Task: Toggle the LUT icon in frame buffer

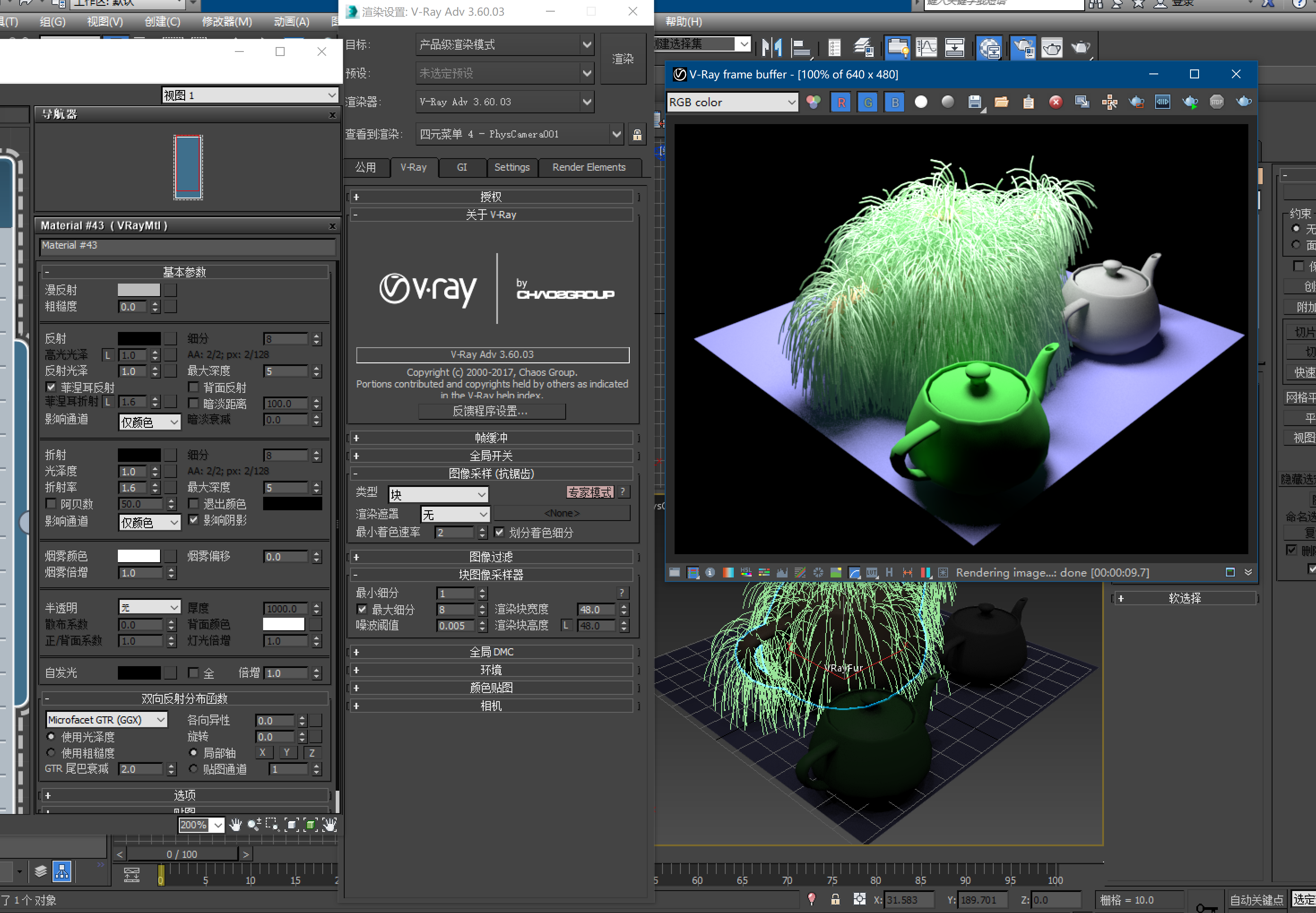Action: pos(872,573)
